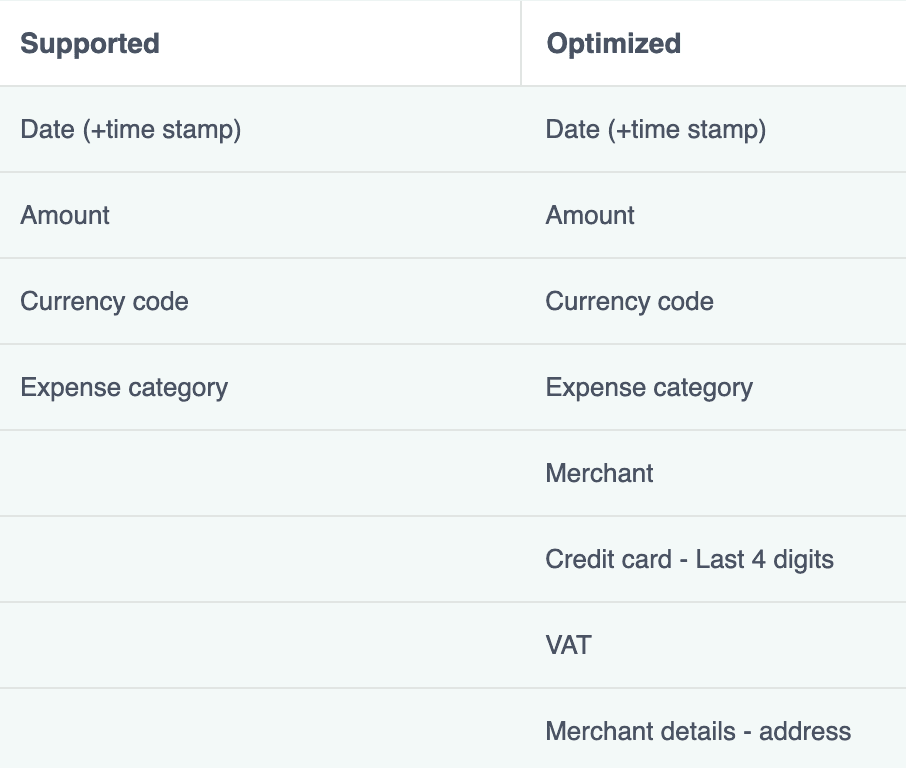Click empty Supported cell in Credit card row
The image size is (906, 768).
[260, 560]
